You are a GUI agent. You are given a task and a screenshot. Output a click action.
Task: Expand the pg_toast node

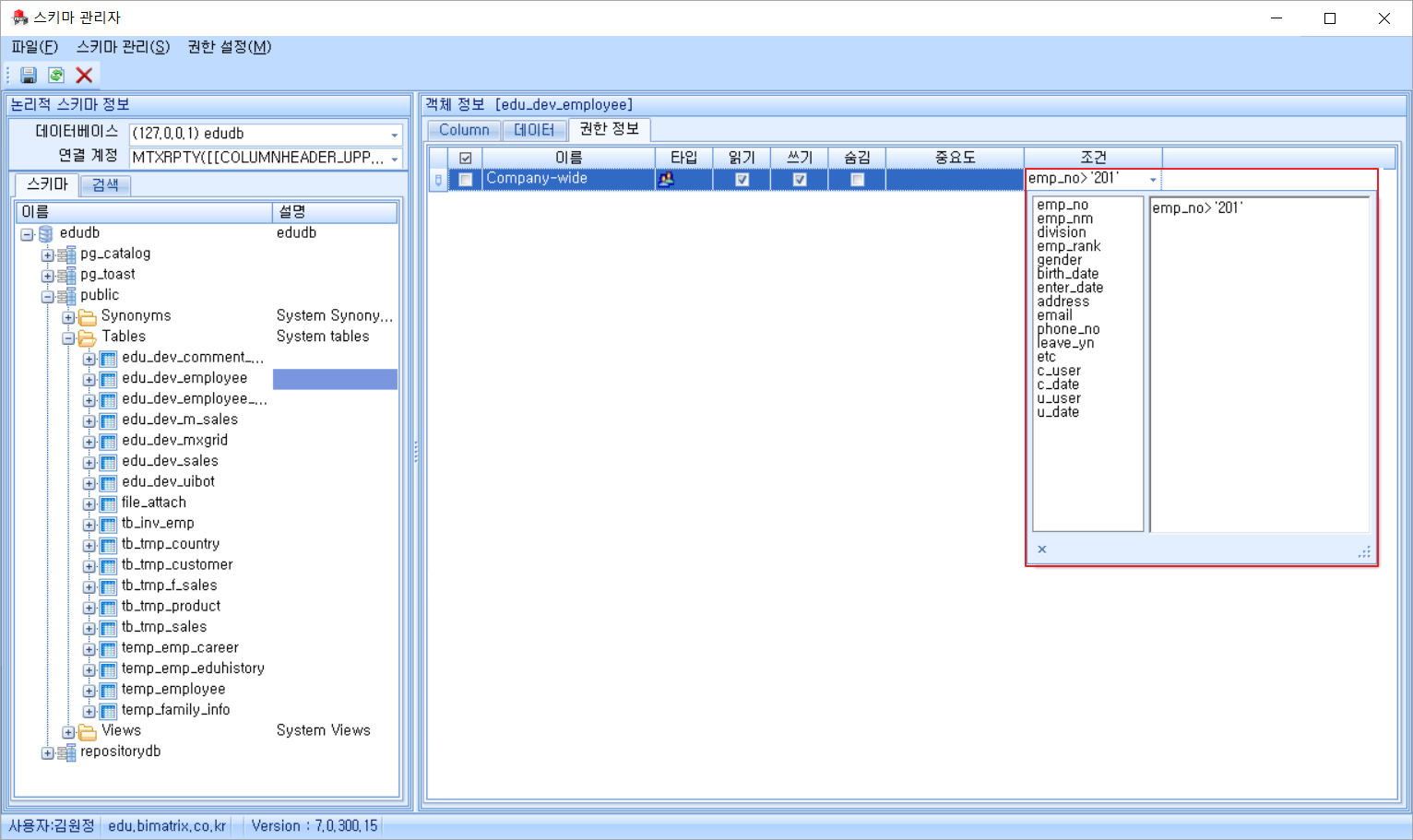point(47,276)
